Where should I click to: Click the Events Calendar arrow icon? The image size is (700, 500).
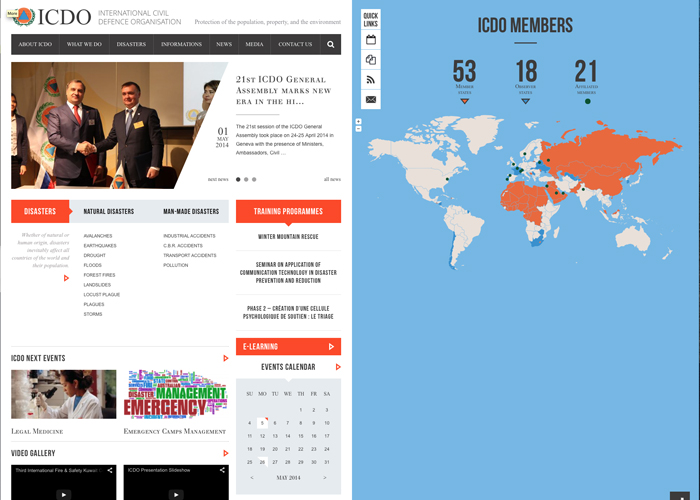[x=338, y=367]
